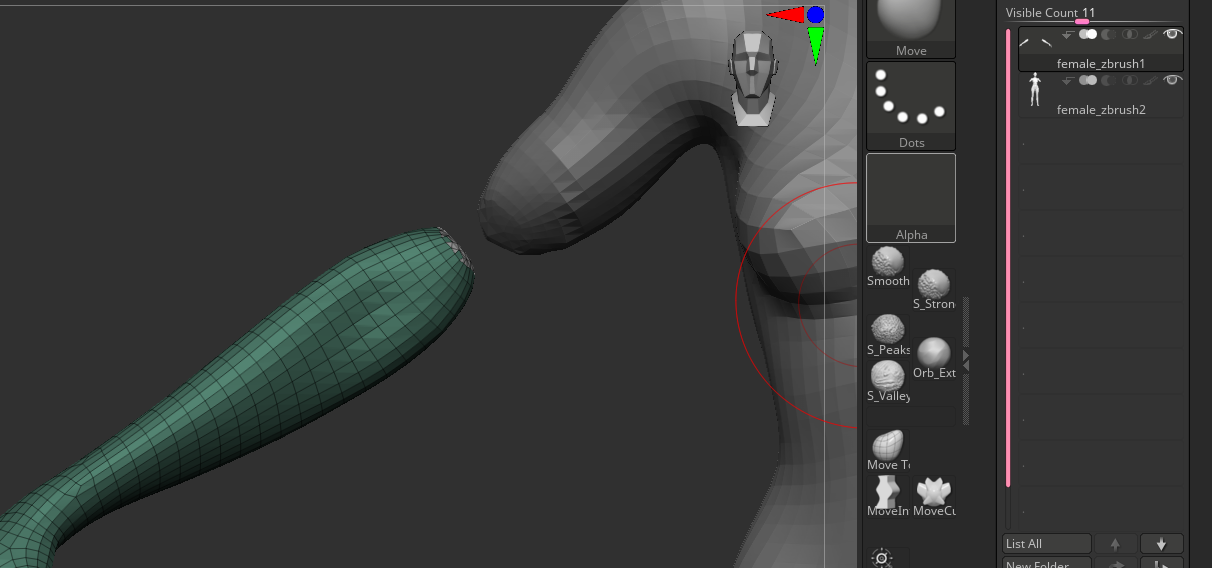Click the red X axis cone
Screen dimensions: 1212x568
coord(786,15)
